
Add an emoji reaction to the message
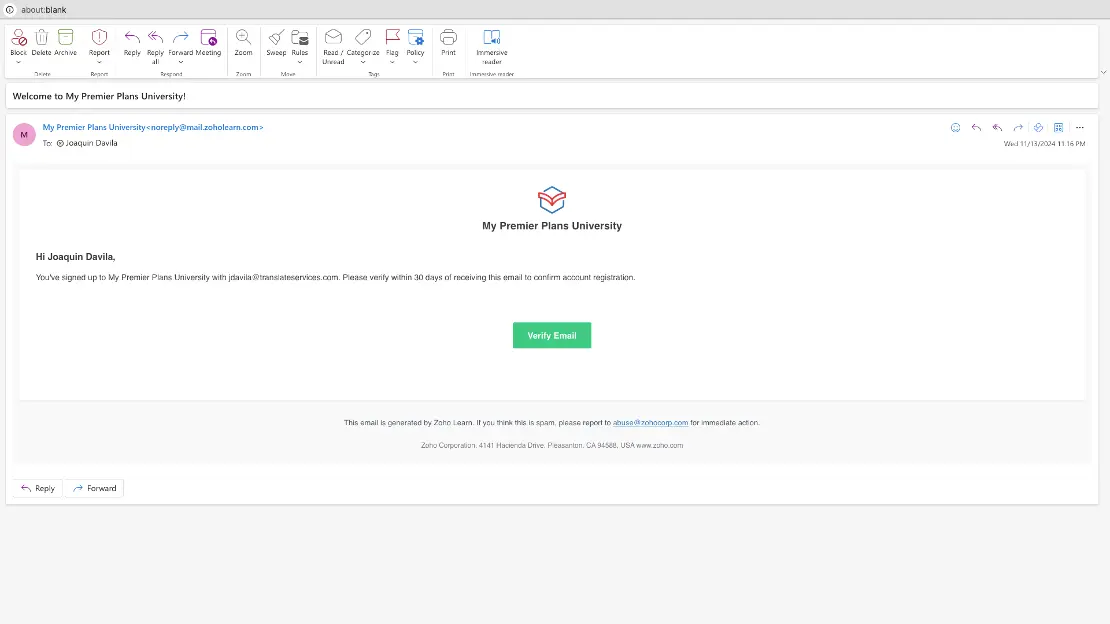955,127
